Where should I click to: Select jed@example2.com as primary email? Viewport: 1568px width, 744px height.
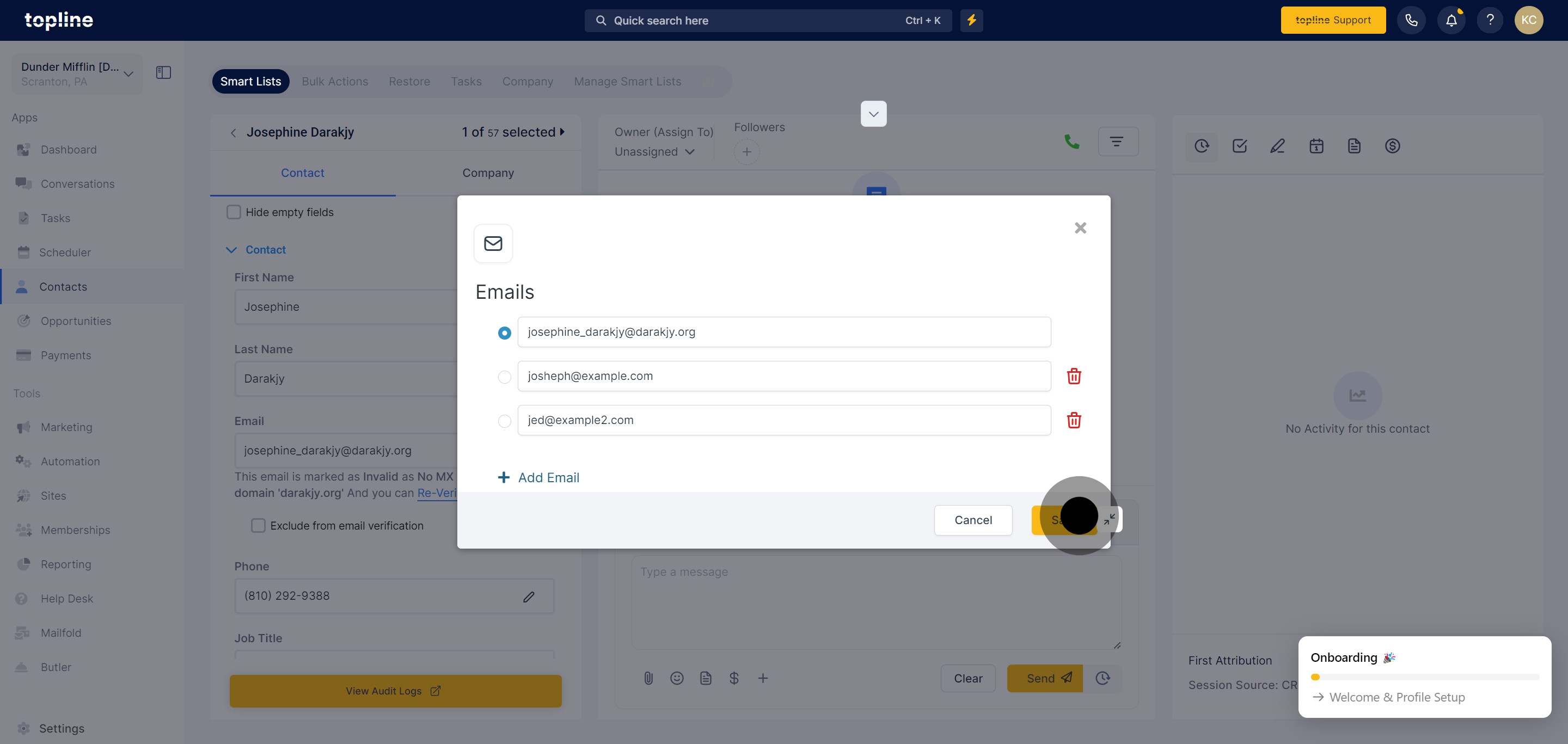(504, 421)
